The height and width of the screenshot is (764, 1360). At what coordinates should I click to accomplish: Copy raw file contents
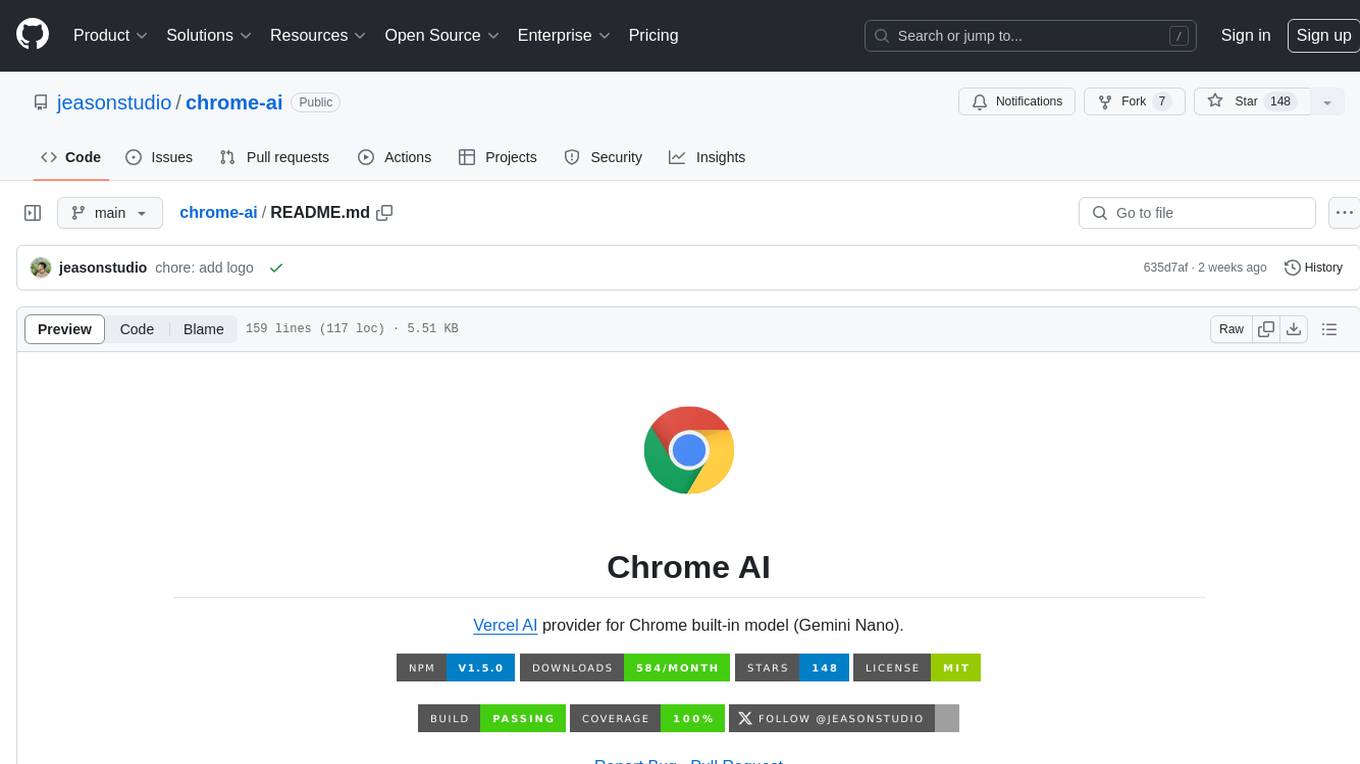click(x=1267, y=329)
